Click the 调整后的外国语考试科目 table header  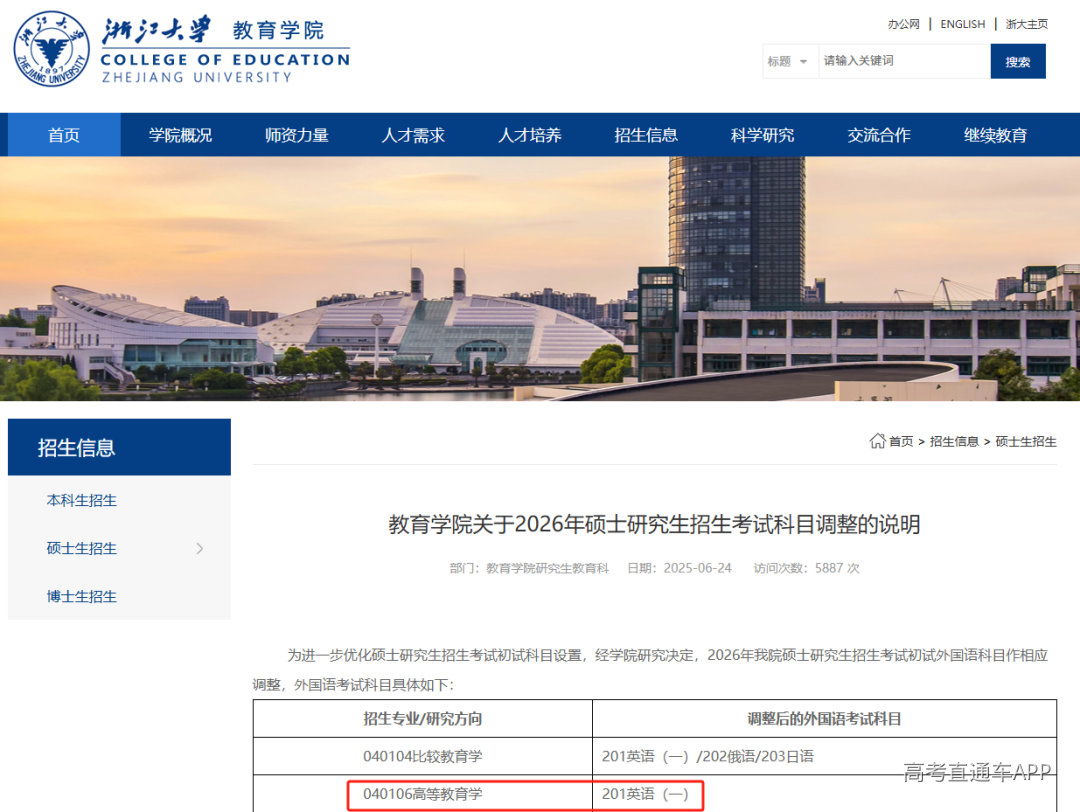(x=824, y=719)
